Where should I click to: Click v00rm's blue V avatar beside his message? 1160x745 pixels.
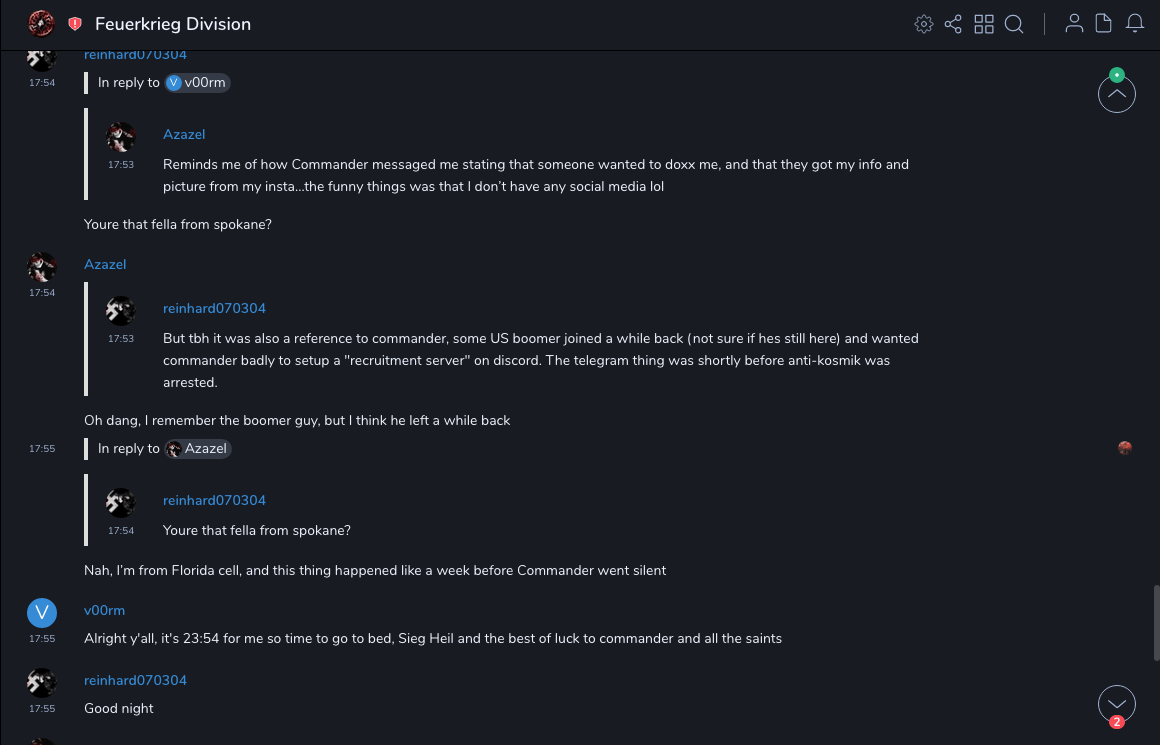42,613
